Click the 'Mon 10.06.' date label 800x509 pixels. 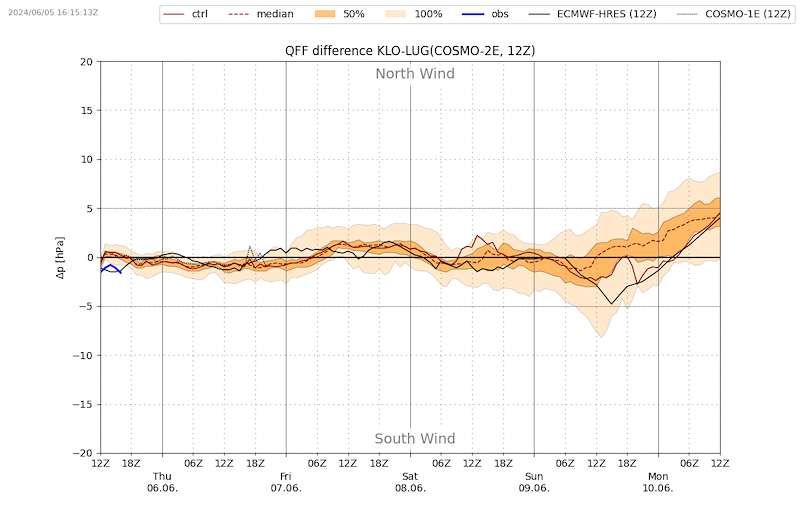coord(658,482)
